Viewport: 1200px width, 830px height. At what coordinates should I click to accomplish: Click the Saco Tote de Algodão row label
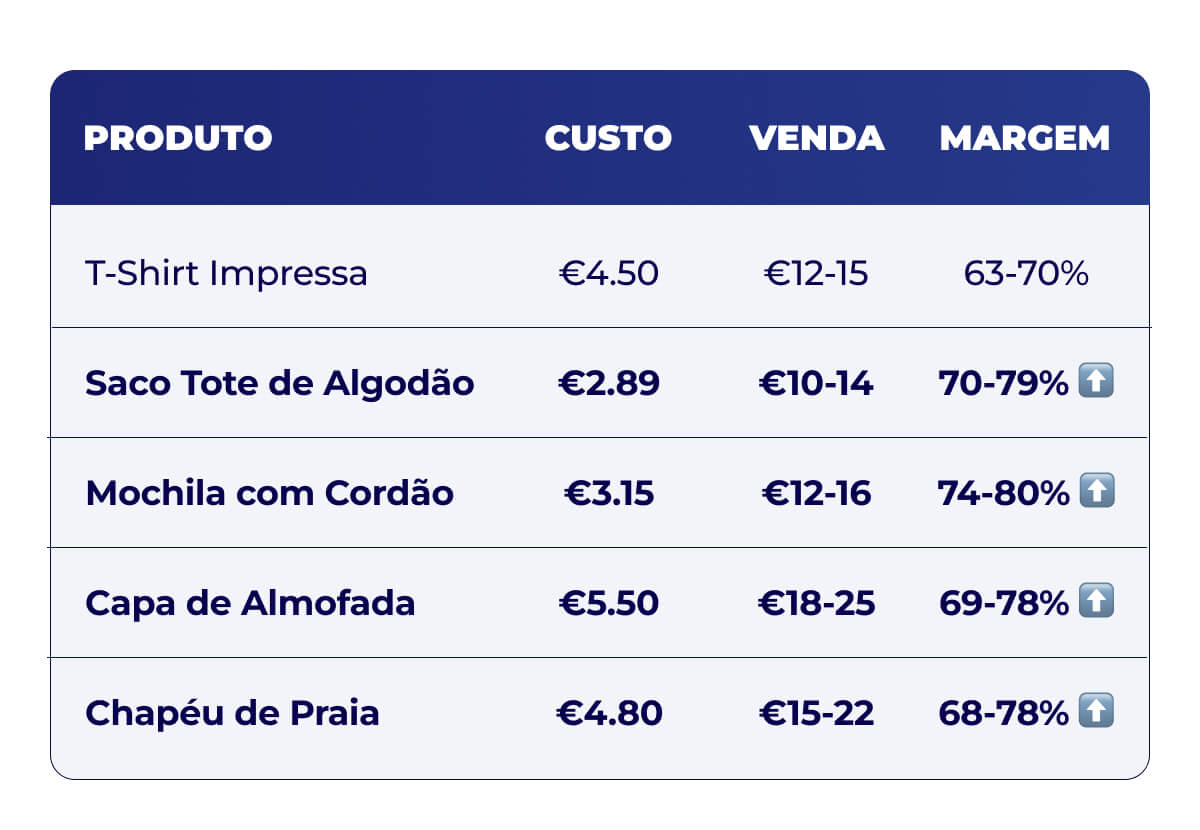point(280,383)
